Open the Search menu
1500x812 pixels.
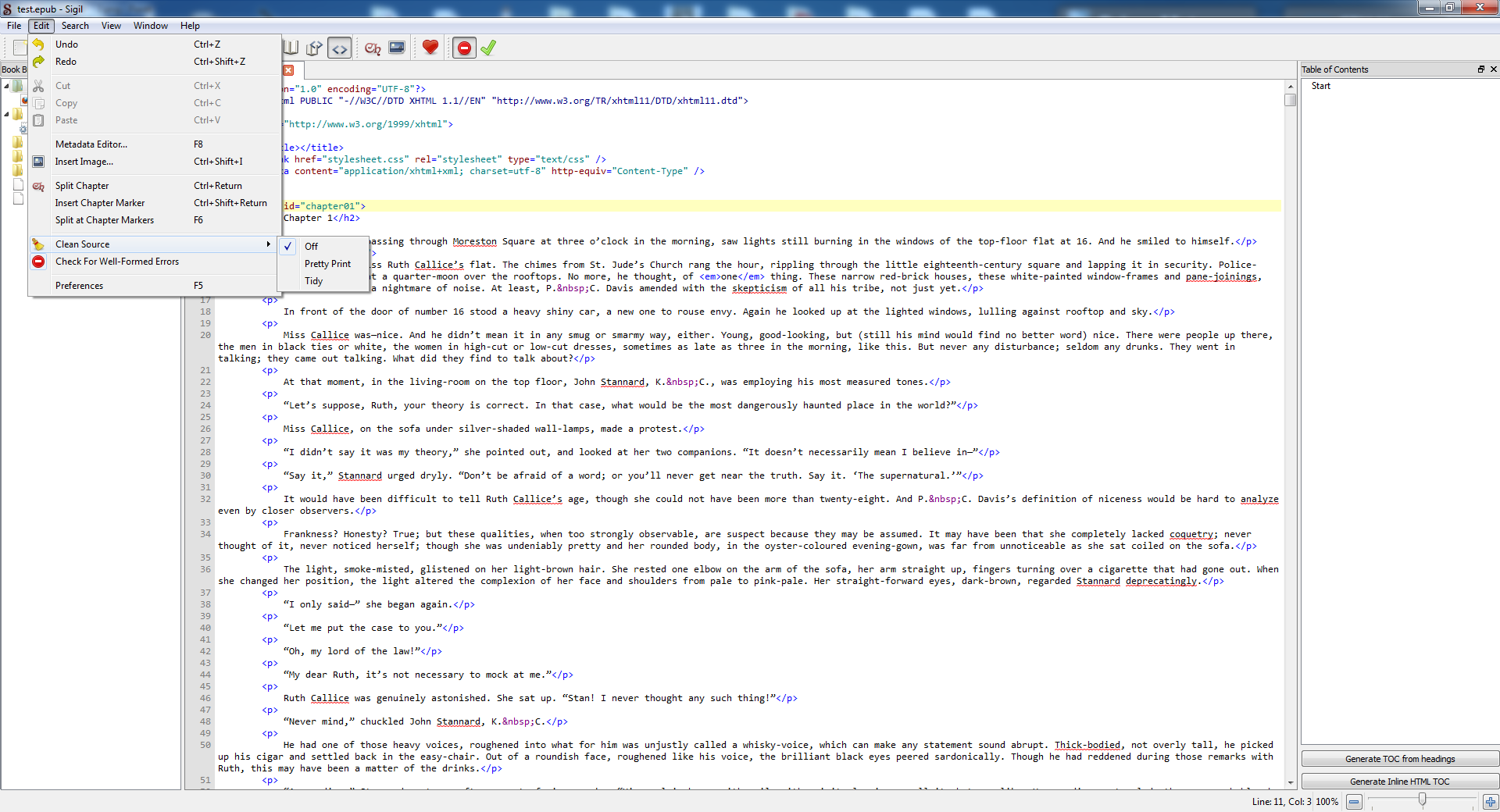pos(75,26)
